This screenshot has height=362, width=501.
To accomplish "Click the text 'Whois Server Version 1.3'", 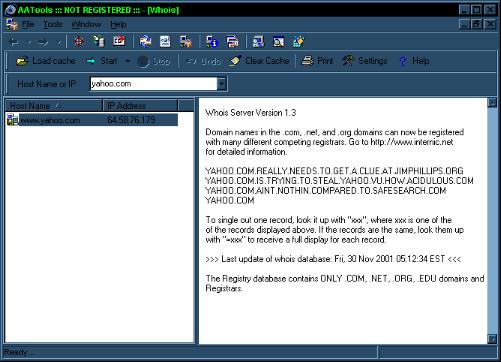I will (251, 113).
